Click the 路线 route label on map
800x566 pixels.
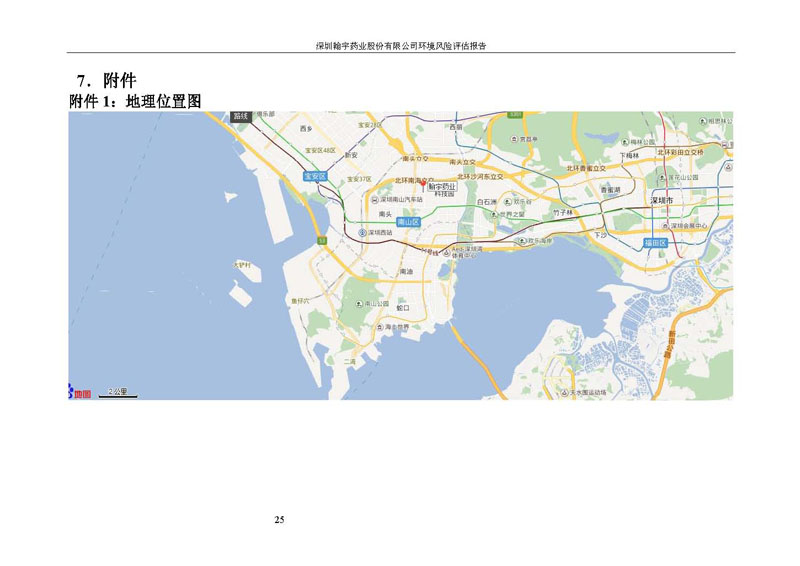coord(241,117)
